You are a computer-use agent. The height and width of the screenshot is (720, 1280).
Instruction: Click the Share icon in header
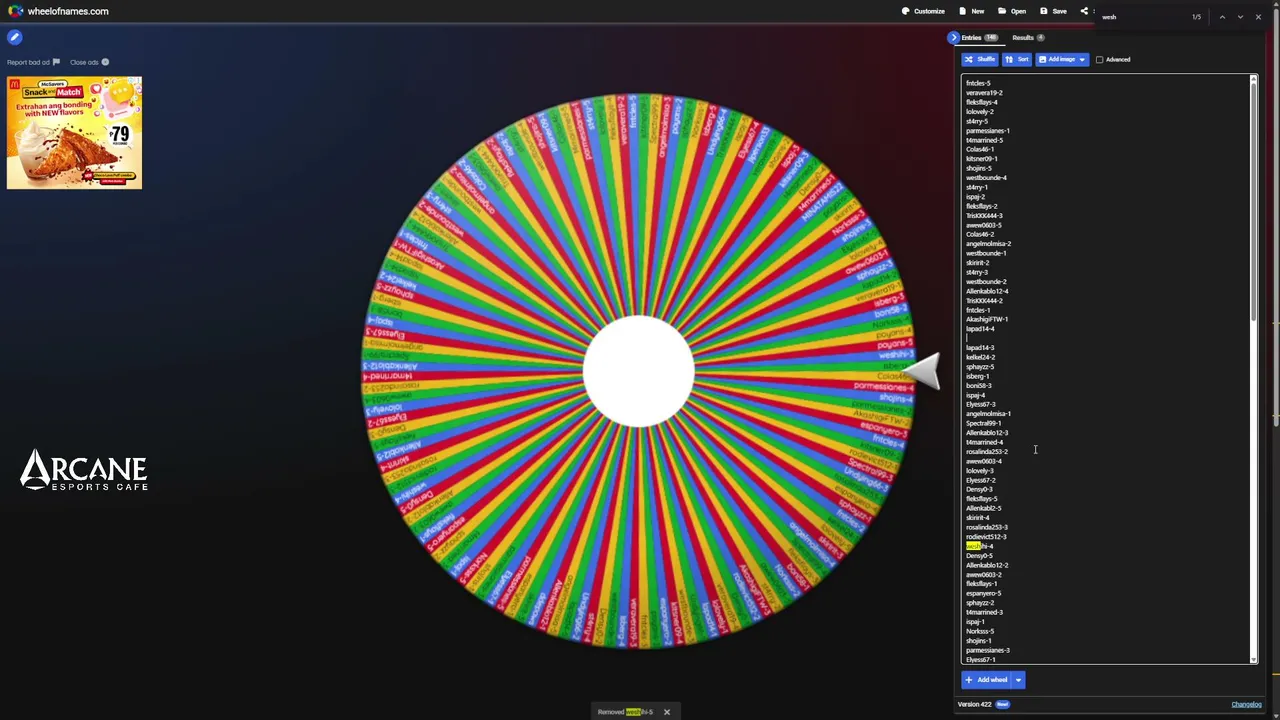[1084, 11]
